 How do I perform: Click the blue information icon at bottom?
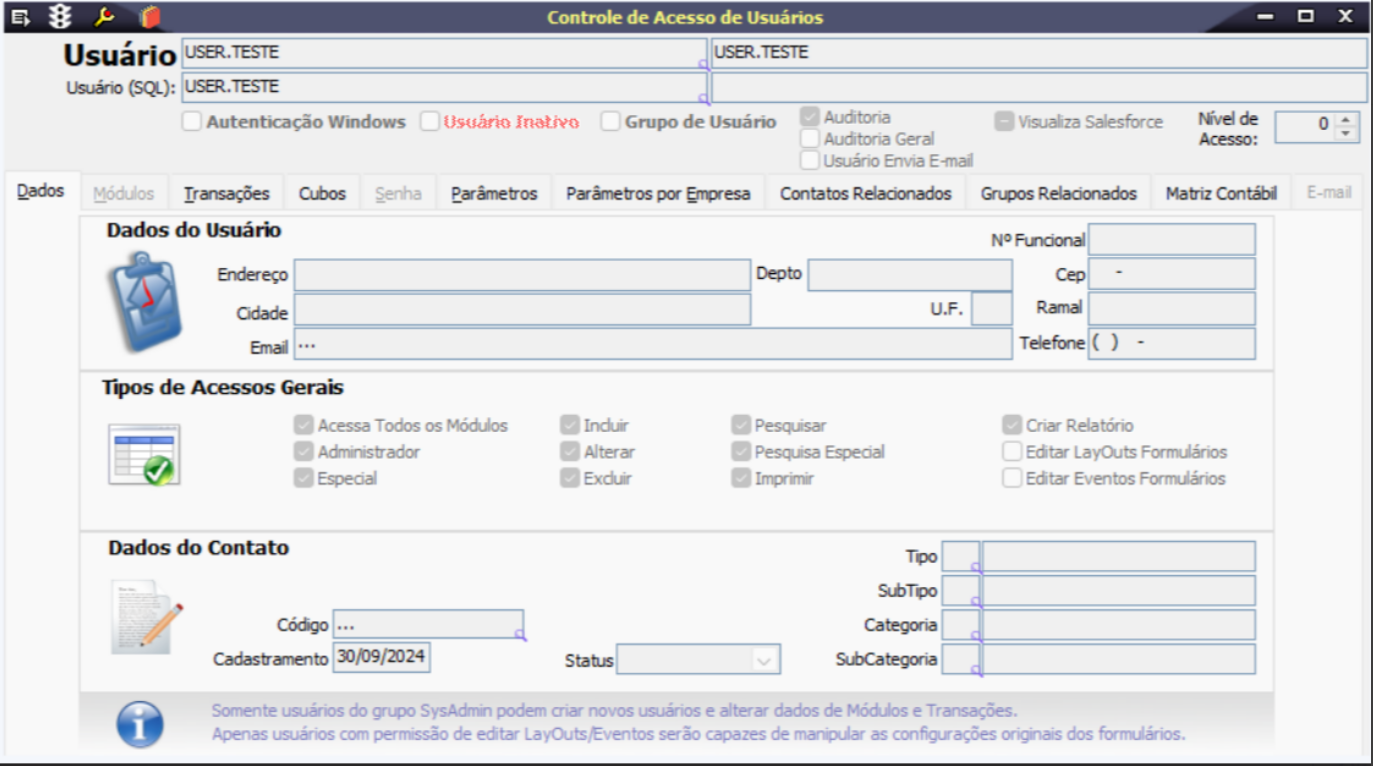pyautogui.click(x=140, y=724)
